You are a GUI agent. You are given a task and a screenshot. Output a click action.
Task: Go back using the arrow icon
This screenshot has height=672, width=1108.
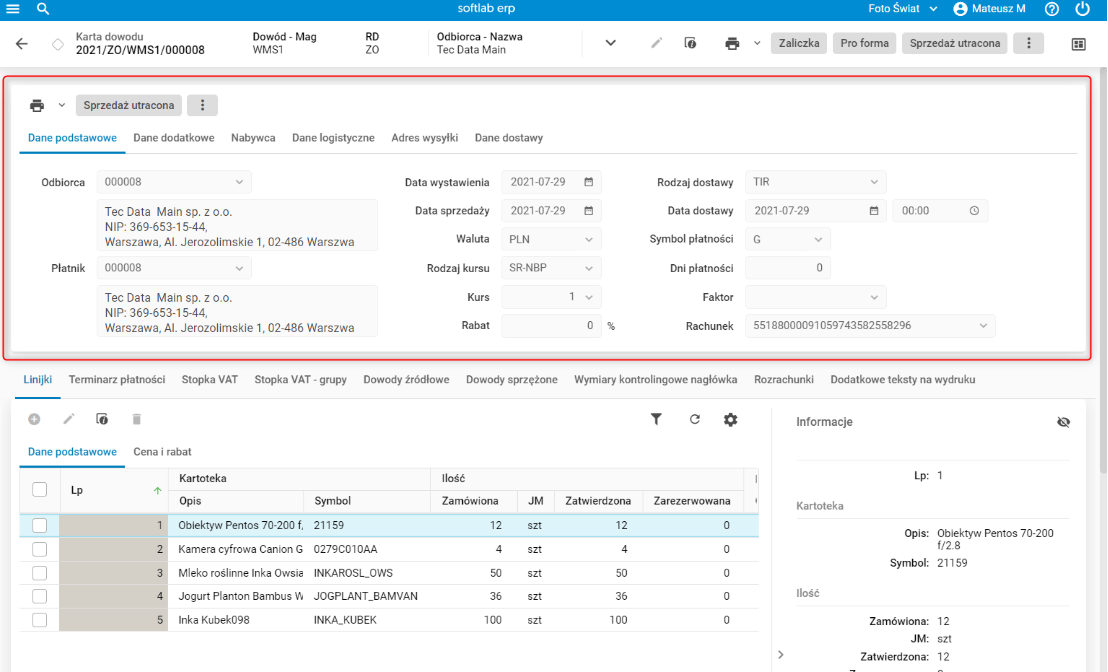tap(22, 44)
